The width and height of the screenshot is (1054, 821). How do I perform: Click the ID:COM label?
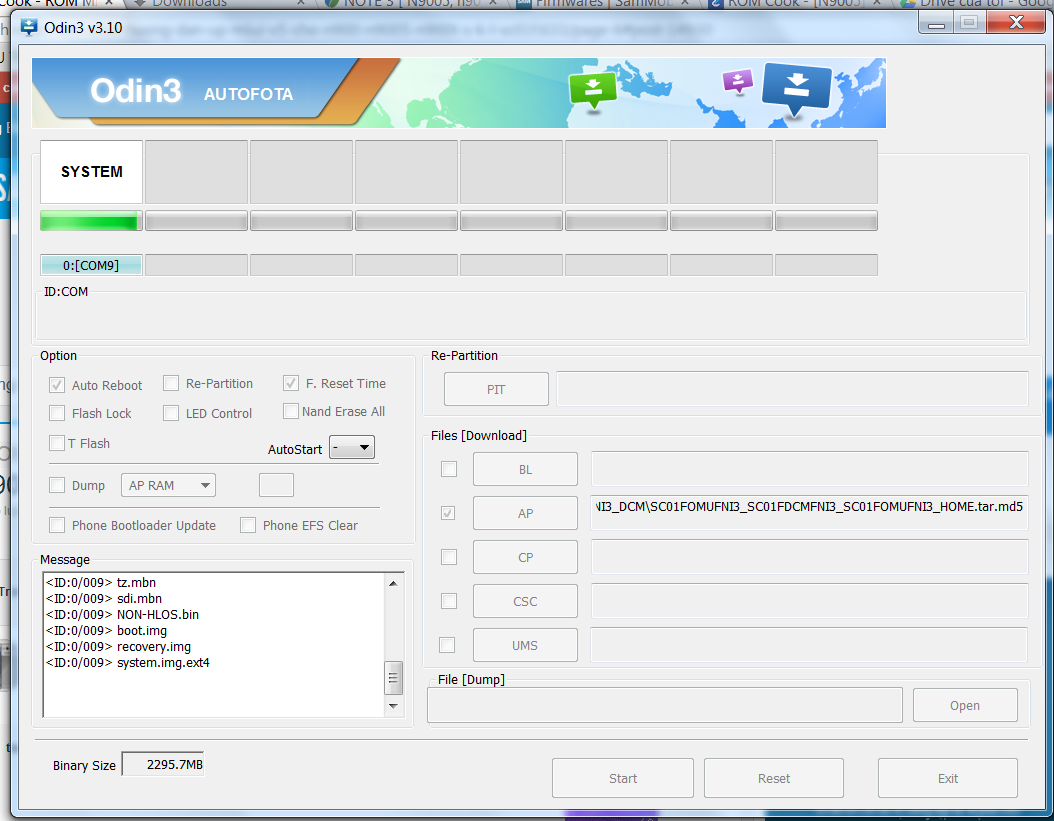coord(66,292)
